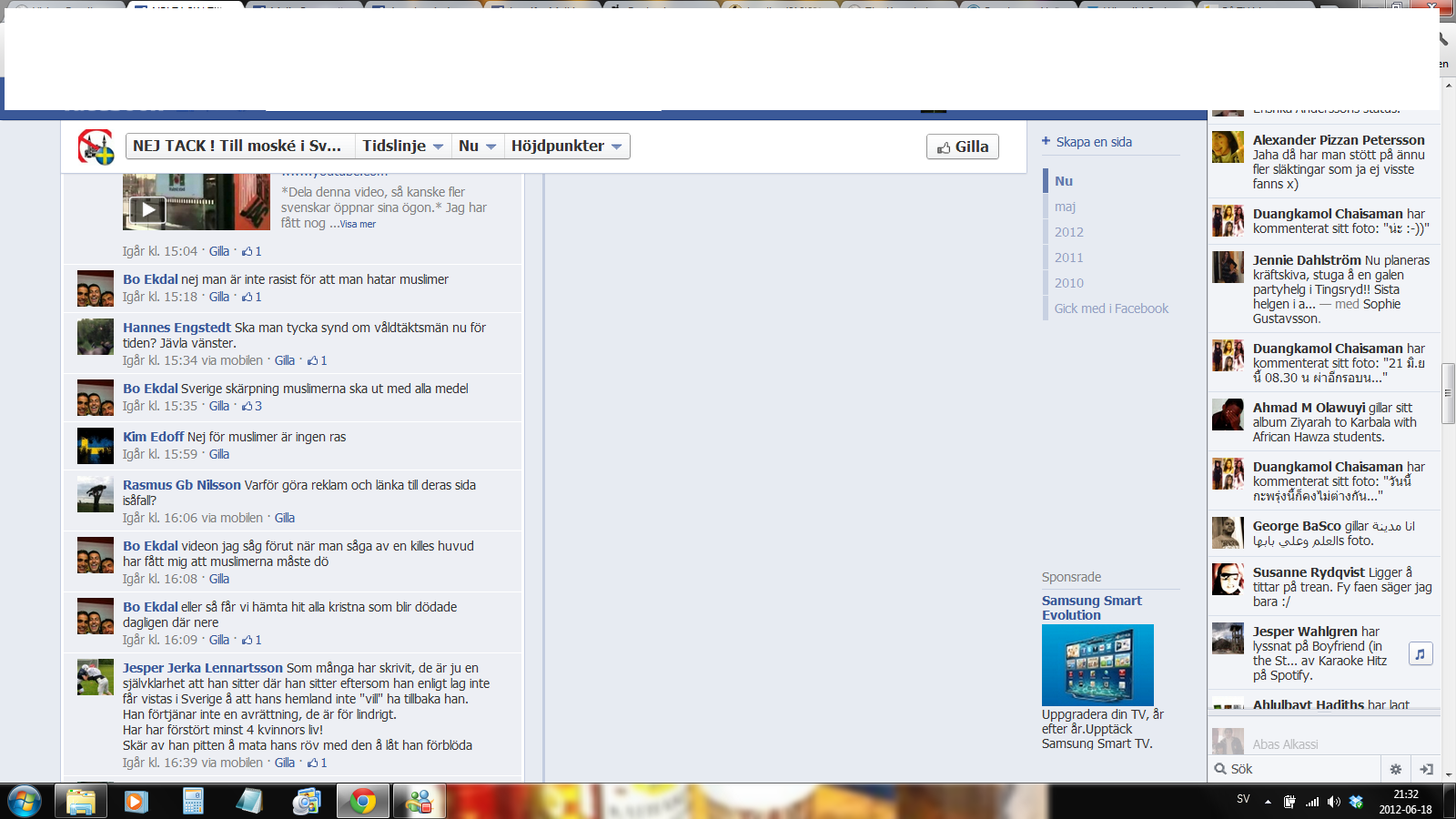This screenshot has height=819, width=1456.
Task: Jump to 2012 in the timeline
Action: coord(1069,232)
